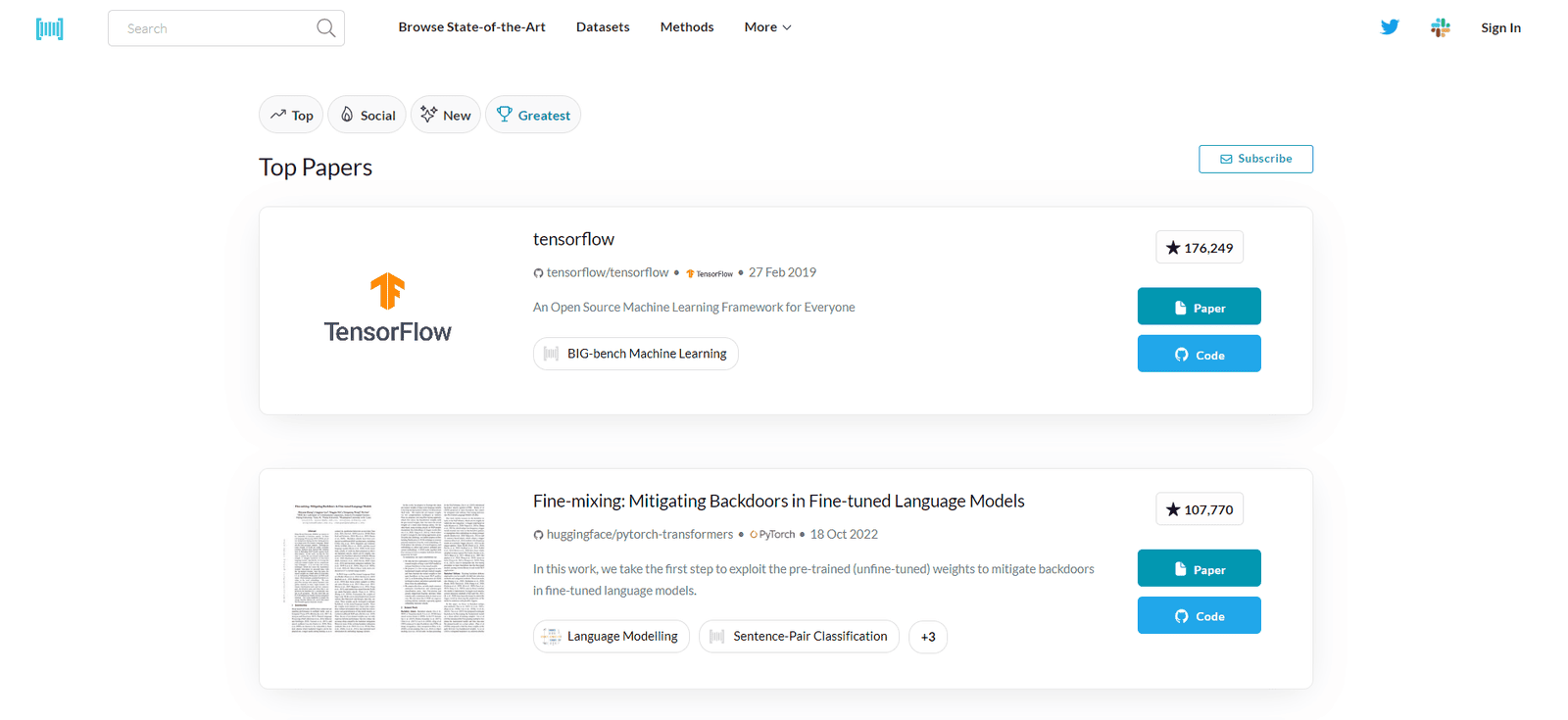This screenshot has height=720, width=1568.
Task: Open the Methods menu item
Action: (x=687, y=27)
